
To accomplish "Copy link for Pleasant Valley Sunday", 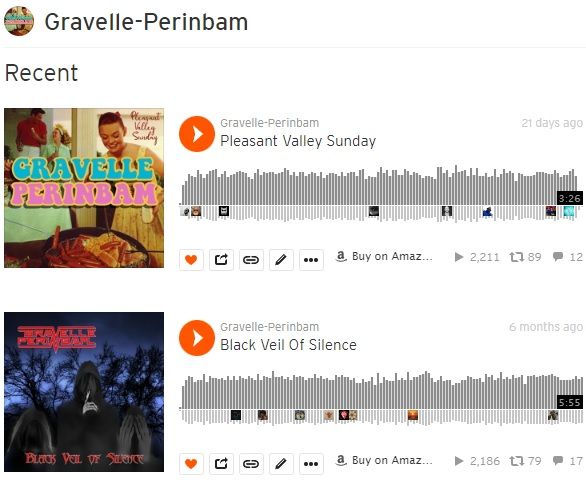I will click(251, 259).
